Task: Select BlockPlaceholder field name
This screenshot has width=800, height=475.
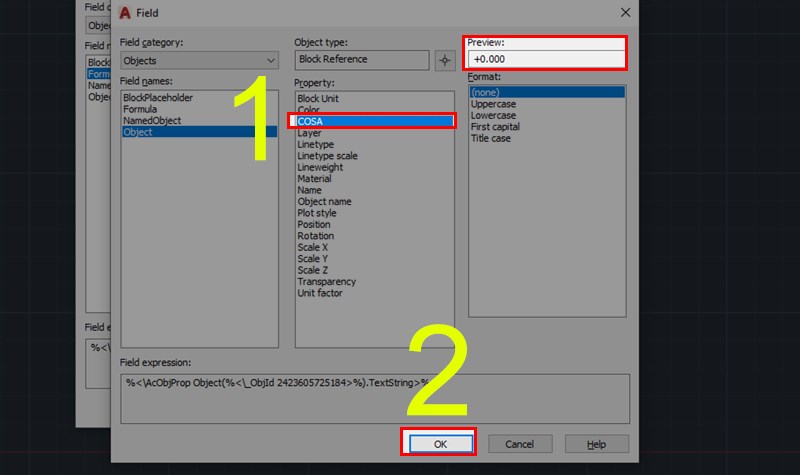Action: point(158,97)
